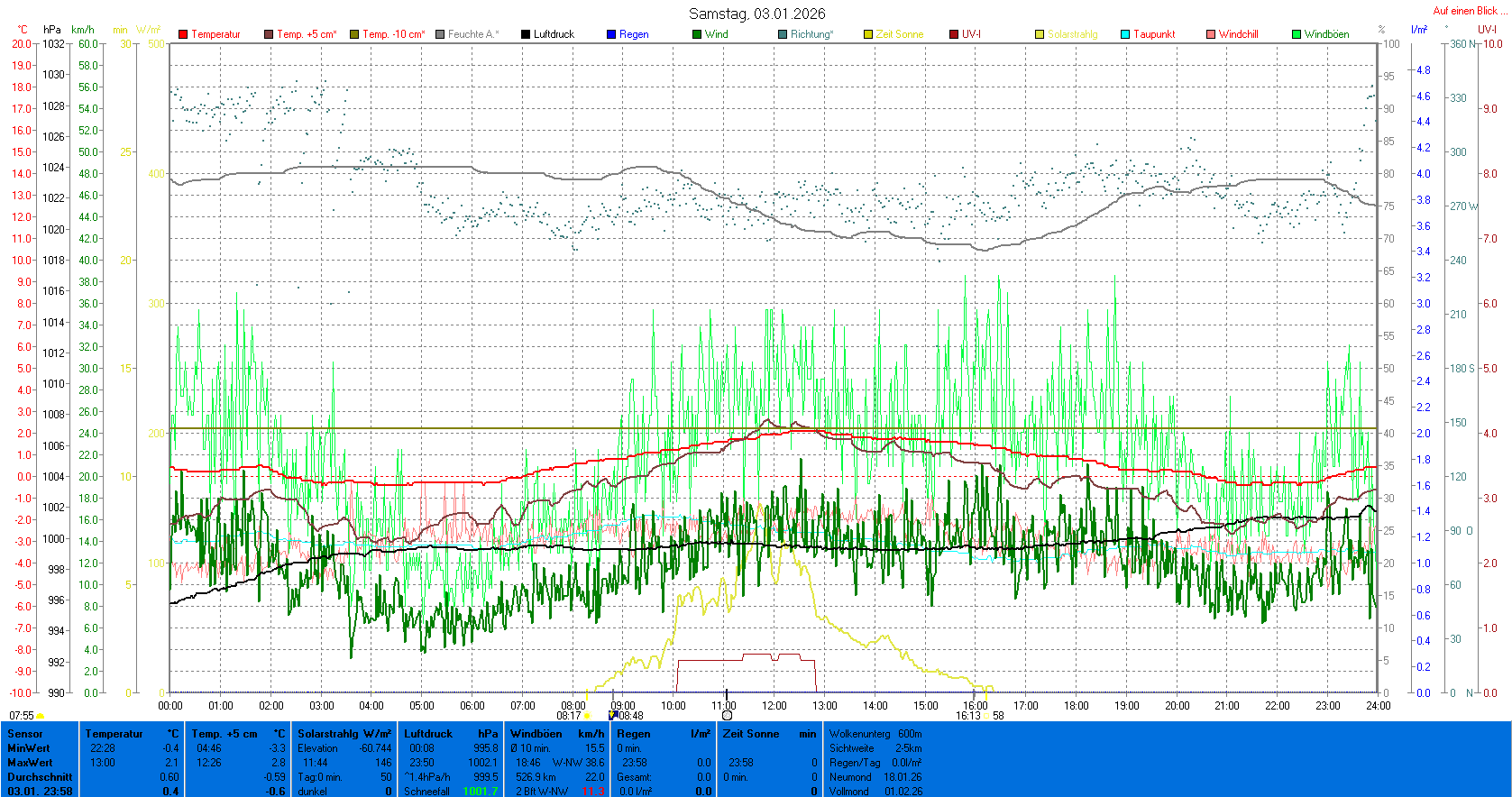The image size is (1512, 797).
Task: Click the 12:00 mark on time axis
Action: coord(774,705)
